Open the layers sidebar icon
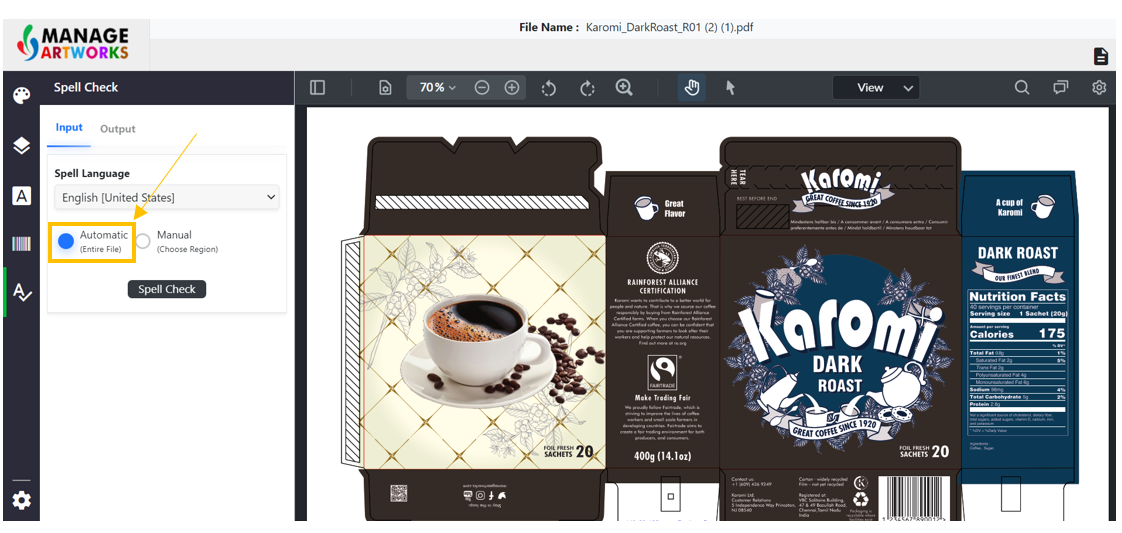 pos(21,146)
